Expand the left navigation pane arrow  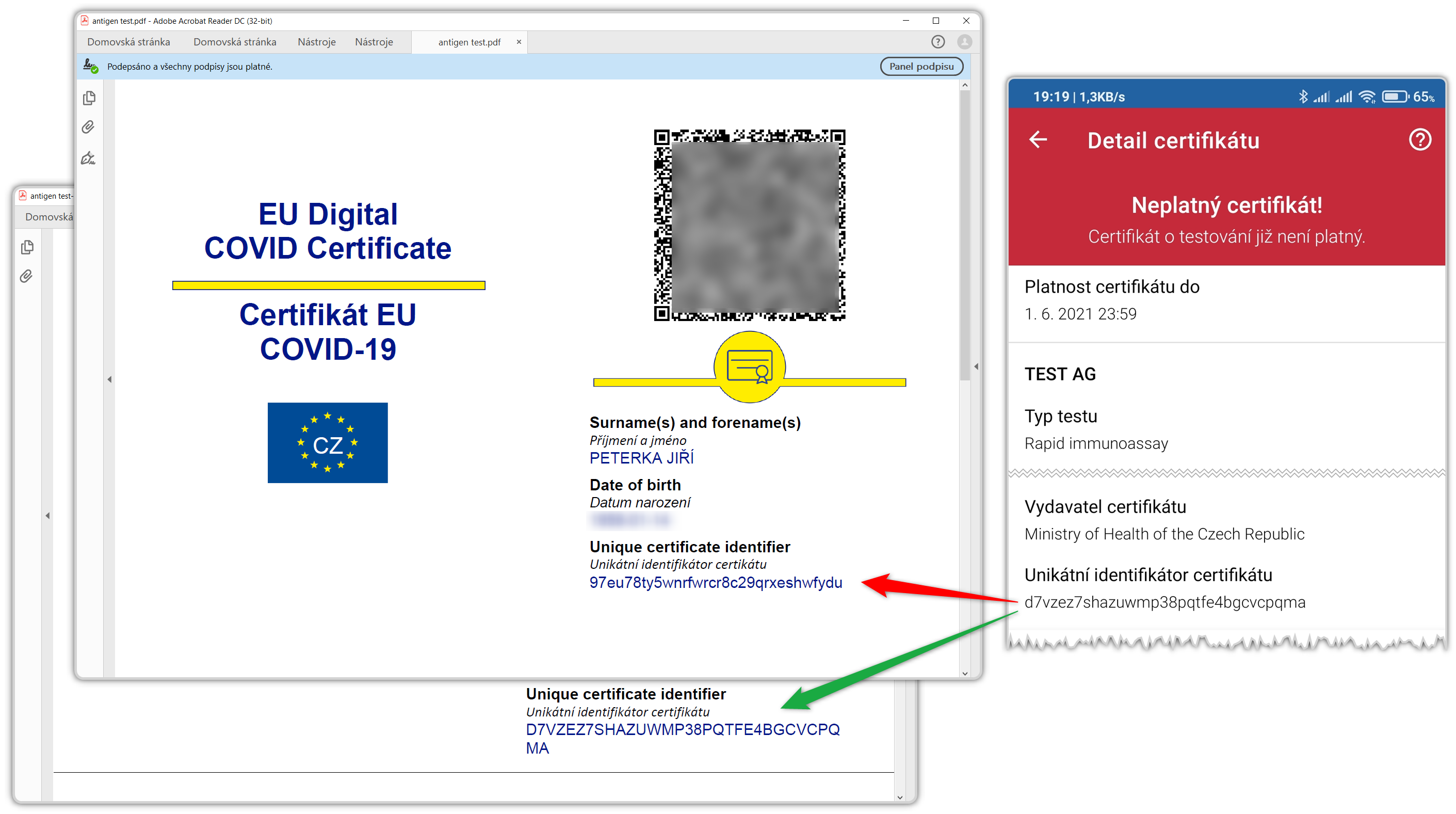[110, 379]
